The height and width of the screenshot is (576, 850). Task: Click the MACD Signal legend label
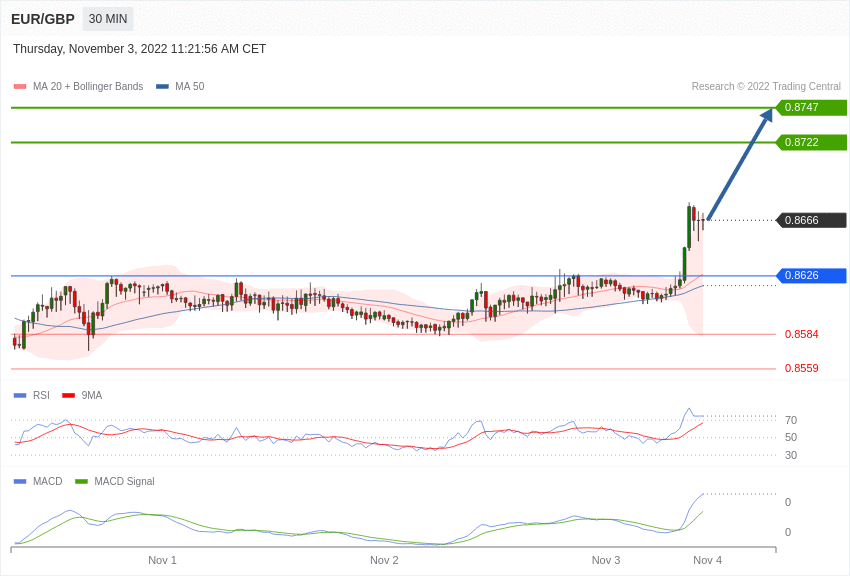point(124,481)
